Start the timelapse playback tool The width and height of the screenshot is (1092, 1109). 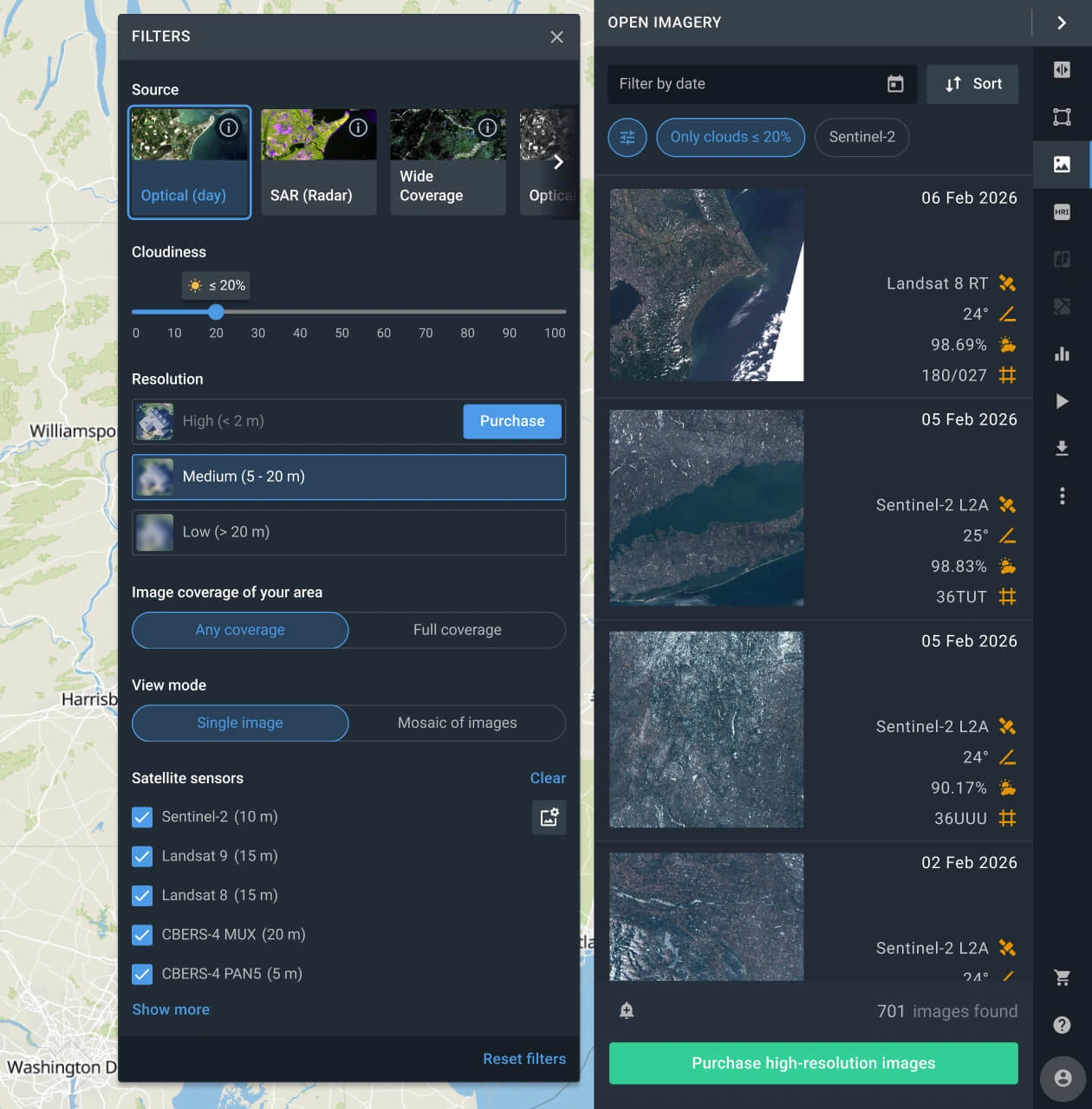tap(1063, 401)
